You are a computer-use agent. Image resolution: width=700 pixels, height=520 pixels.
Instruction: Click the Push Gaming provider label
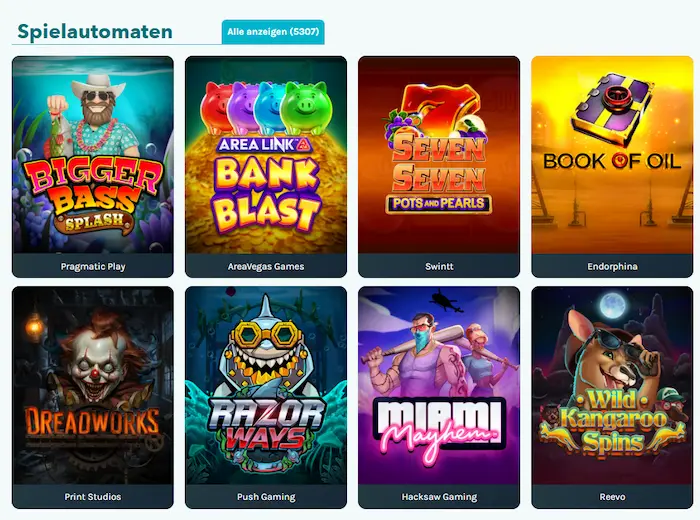266,497
